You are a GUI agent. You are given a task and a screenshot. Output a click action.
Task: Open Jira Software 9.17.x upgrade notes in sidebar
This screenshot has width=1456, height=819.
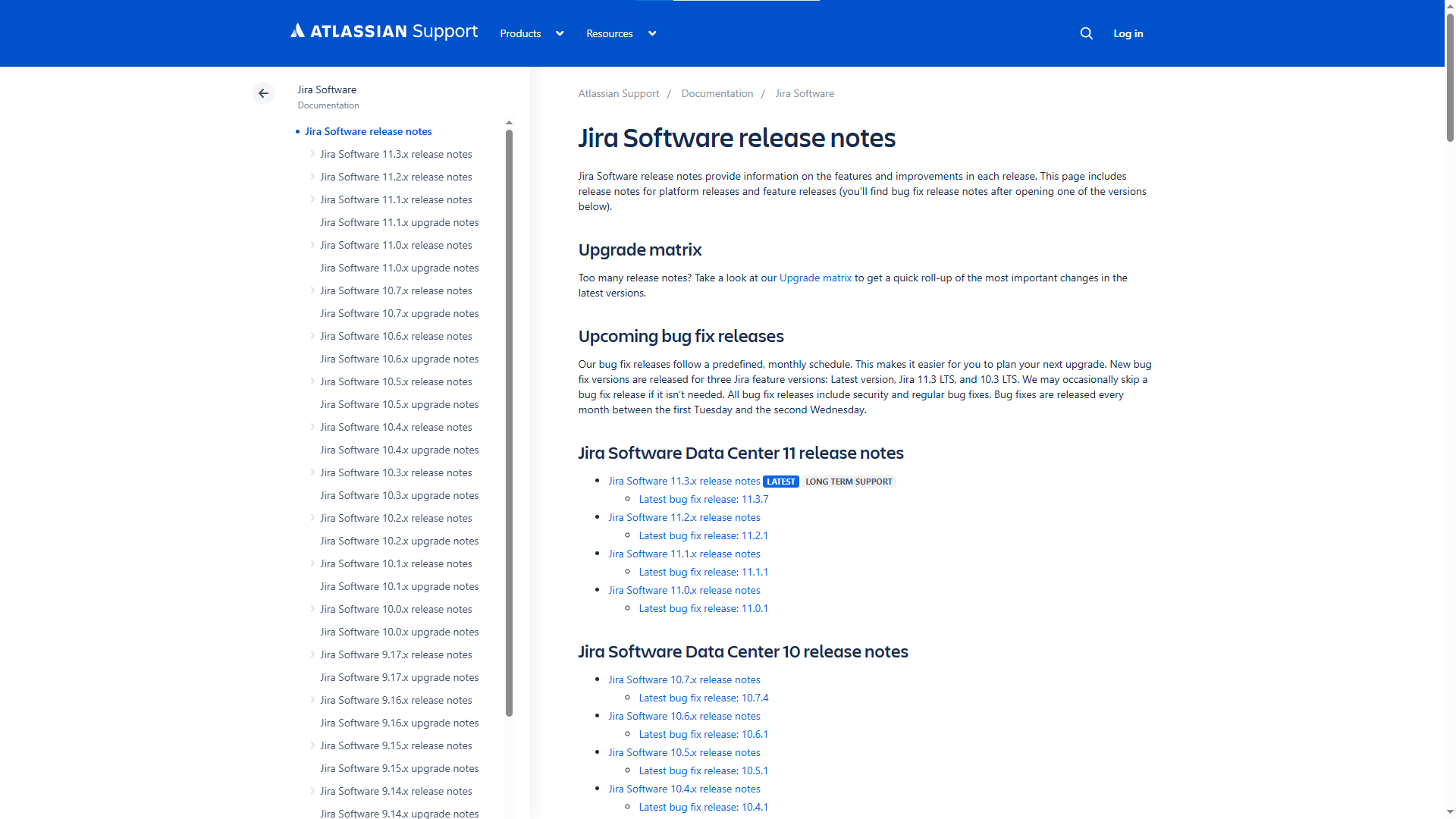(399, 677)
